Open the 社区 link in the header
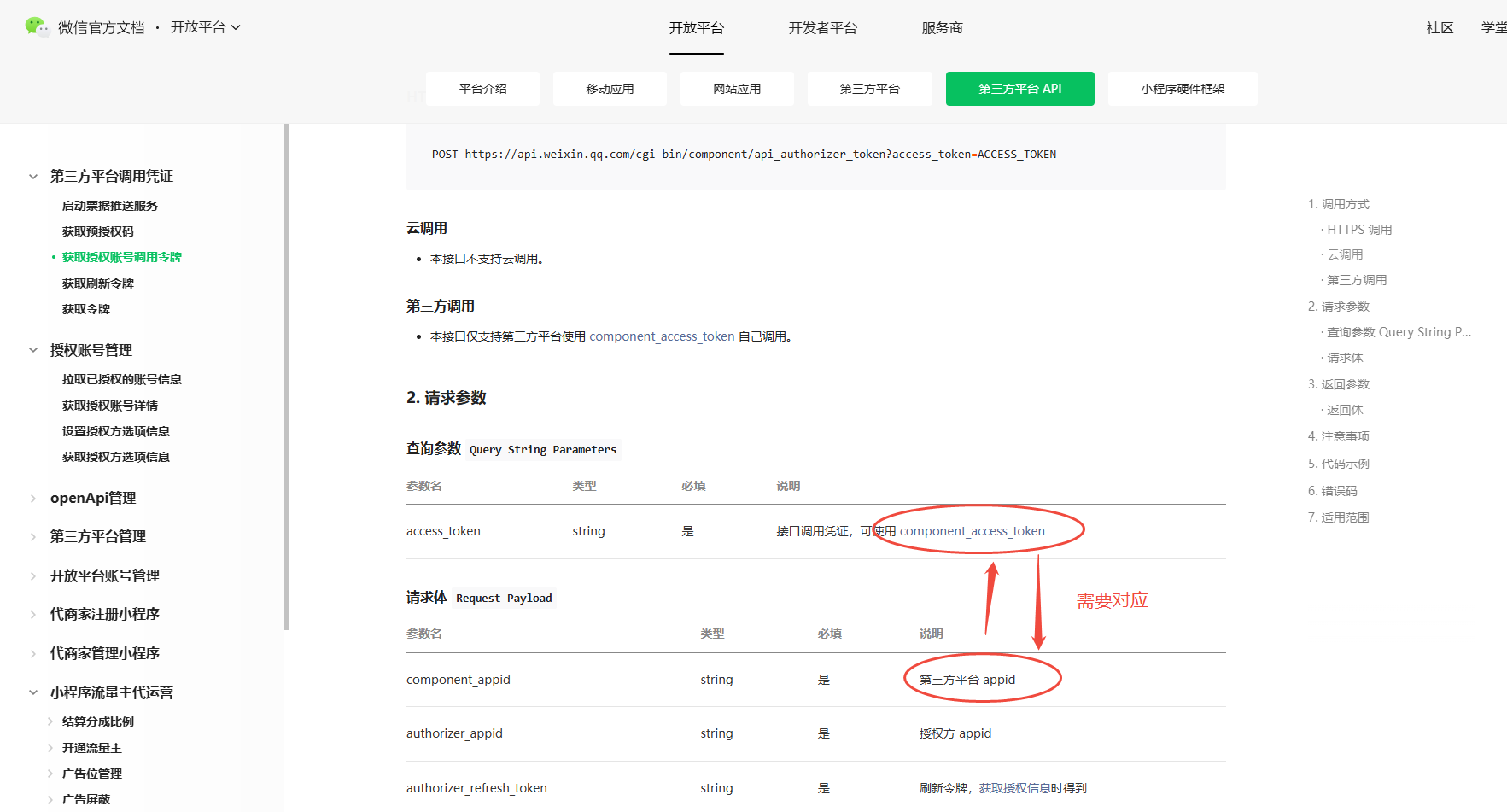 click(x=1440, y=28)
